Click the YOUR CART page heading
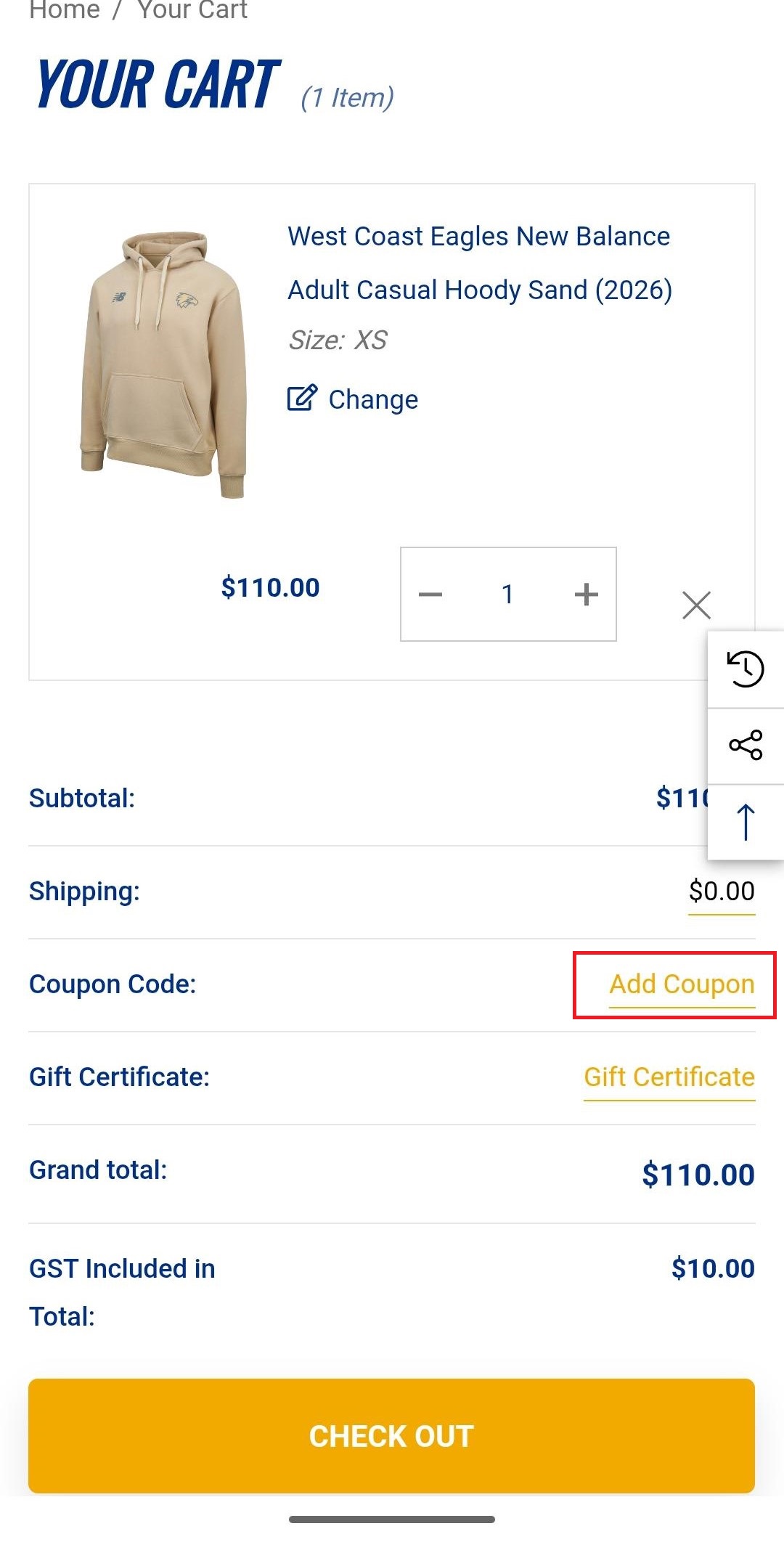This screenshot has width=784, height=1542. click(x=158, y=85)
